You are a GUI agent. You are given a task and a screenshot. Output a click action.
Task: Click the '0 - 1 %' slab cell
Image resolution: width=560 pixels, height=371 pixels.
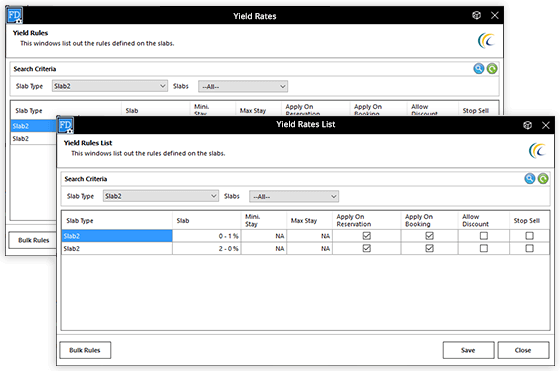pos(206,236)
